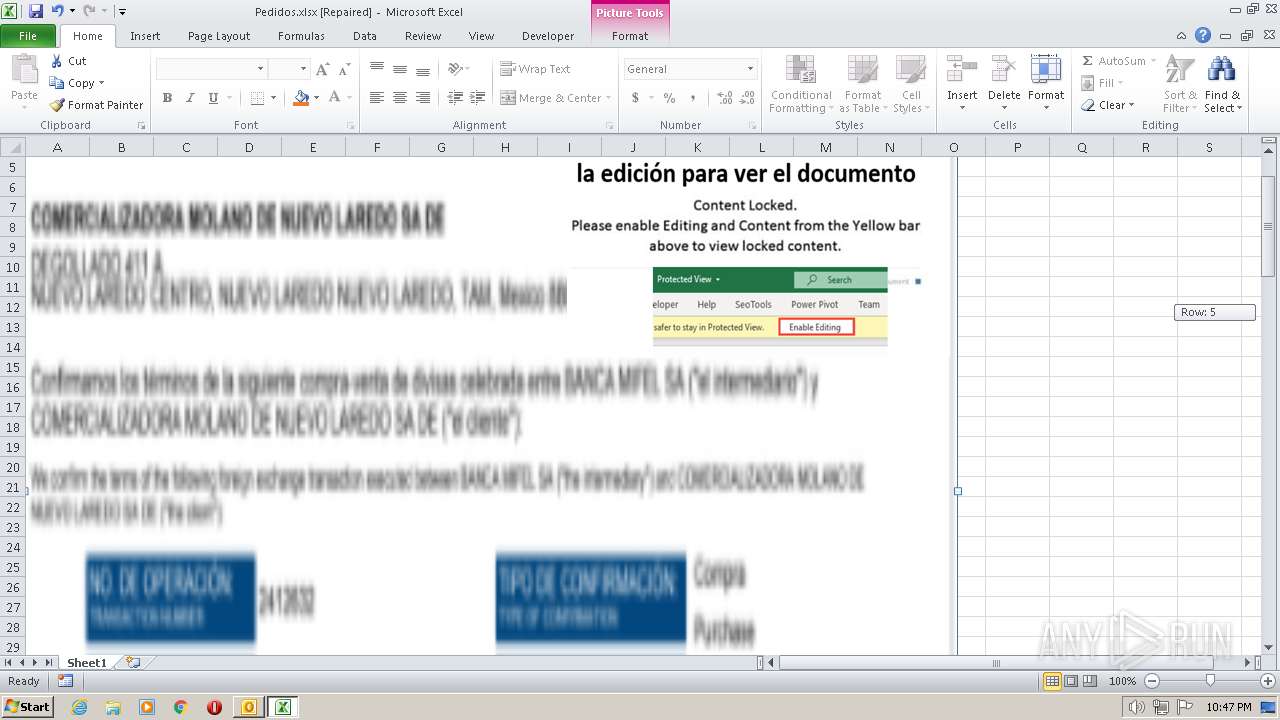The width and height of the screenshot is (1280, 720).
Task: Select the Sheet1 tab
Action: click(87, 662)
